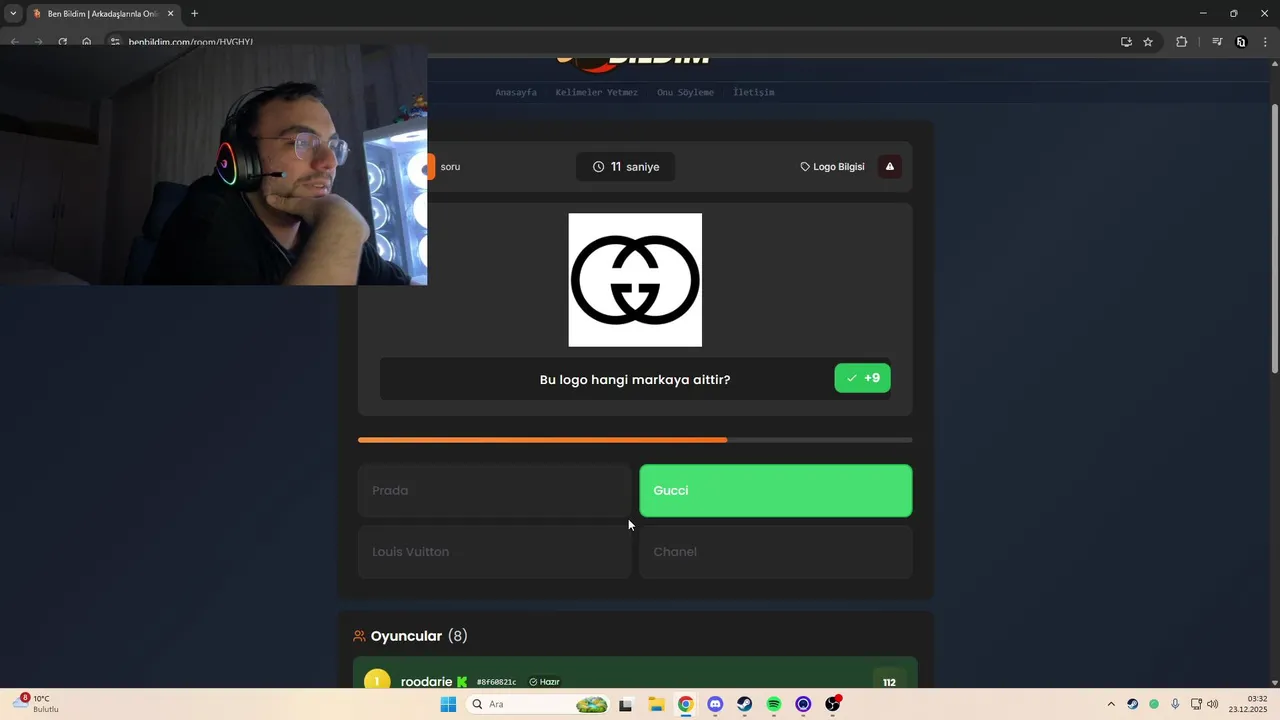1280x720 pixels.
Task: Open the Chrome three-dot menu
Action: click(1265, 42)
